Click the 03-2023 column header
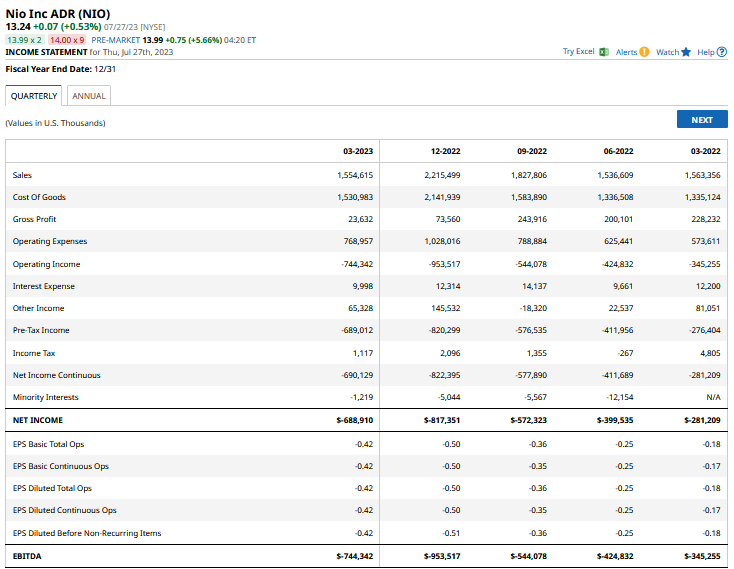Viewport: 734px width, 569px height. [357, 151]
